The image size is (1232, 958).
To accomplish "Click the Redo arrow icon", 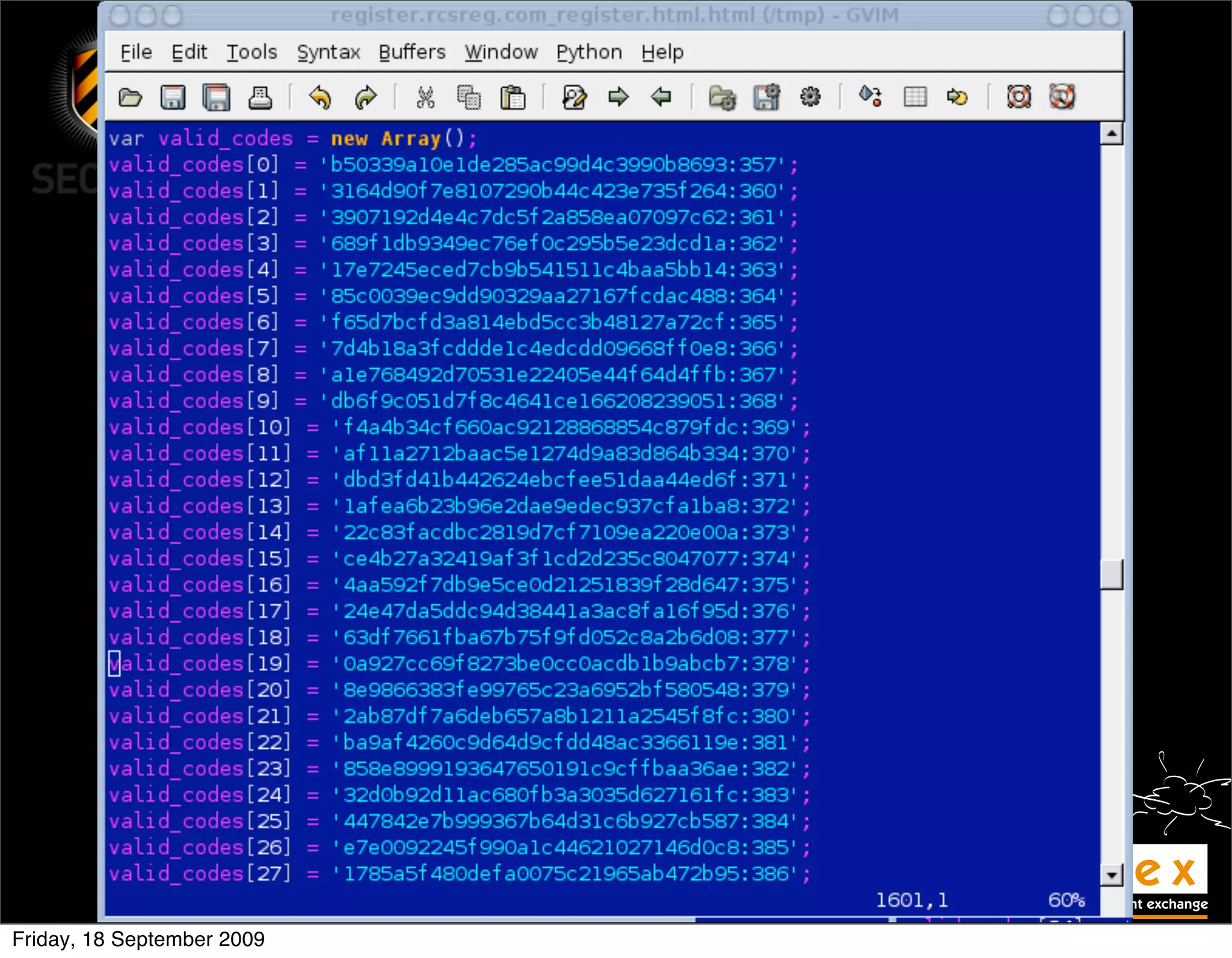I will [365, 97].
